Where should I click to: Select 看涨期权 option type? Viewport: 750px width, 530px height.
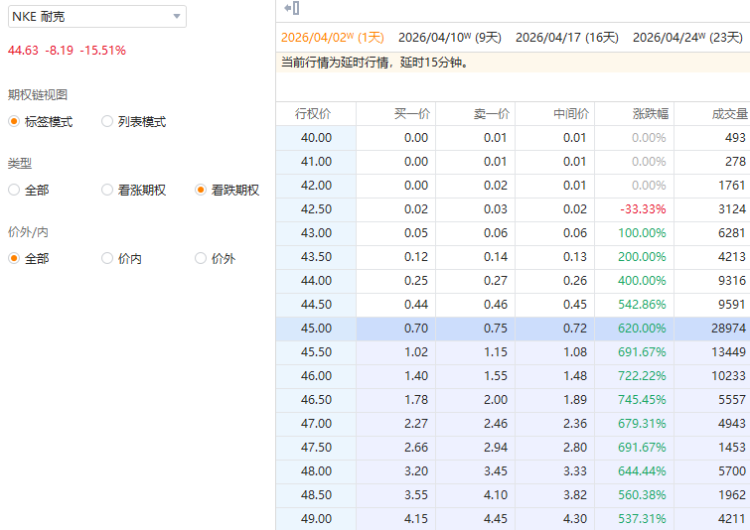pyautogui.click(x=108, y=190)
